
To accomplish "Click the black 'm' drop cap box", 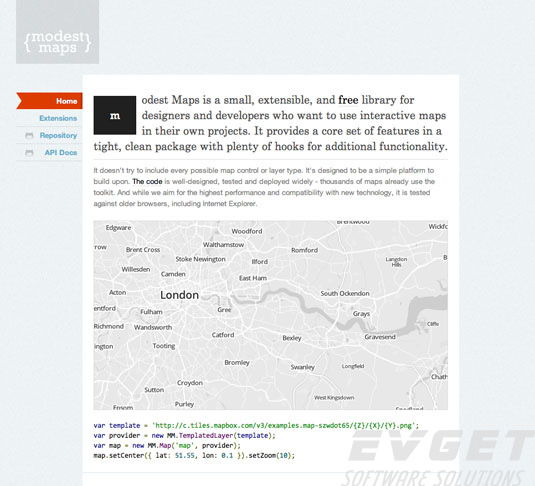I will click(115, 115).
